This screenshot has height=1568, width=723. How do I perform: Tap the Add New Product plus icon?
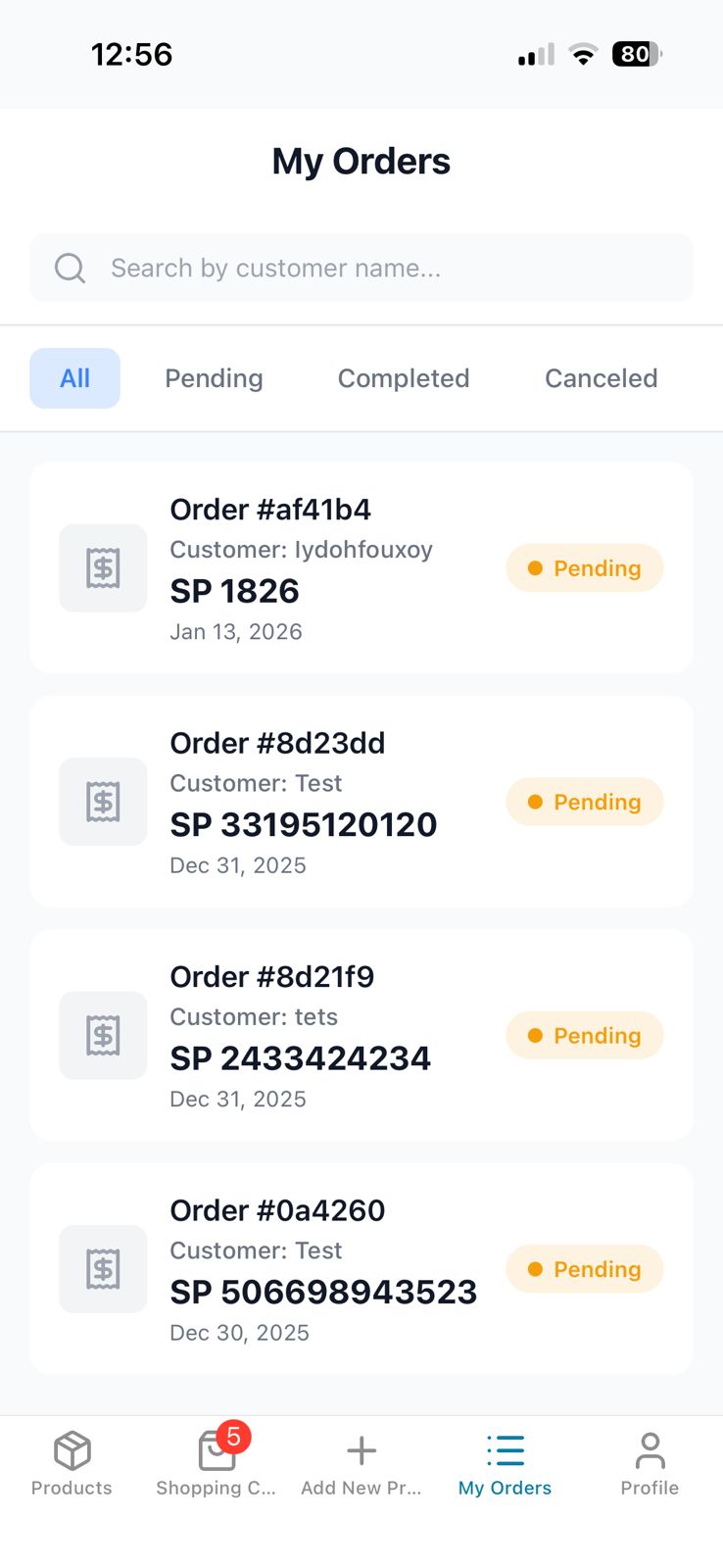coord(361,1450)
